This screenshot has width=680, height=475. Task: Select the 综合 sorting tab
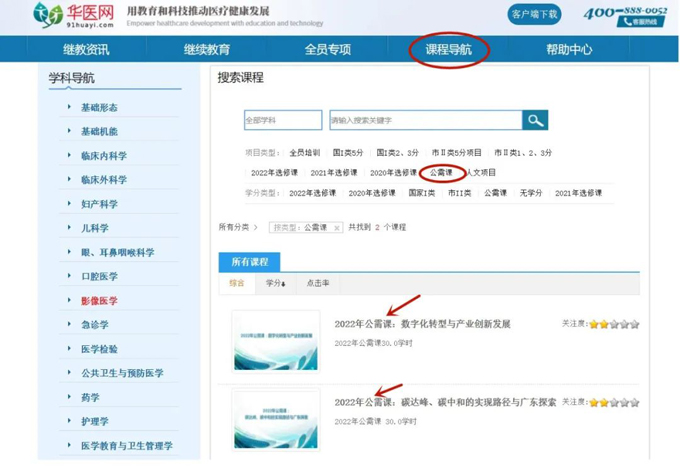(237, 283)
